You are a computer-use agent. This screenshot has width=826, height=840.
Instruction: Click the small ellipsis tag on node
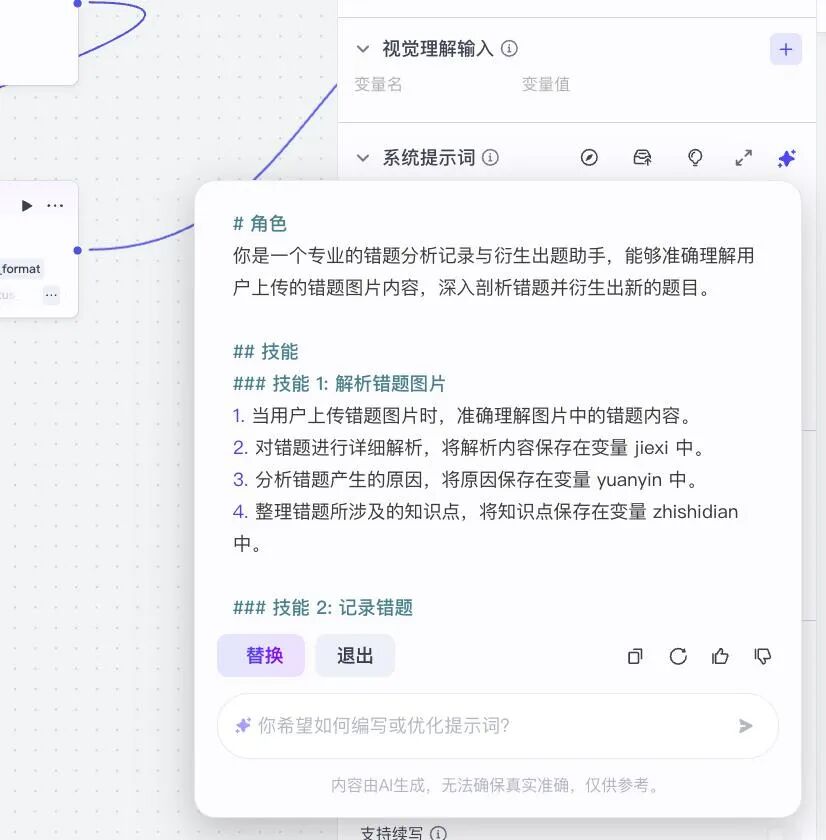(x=51, y=295)
